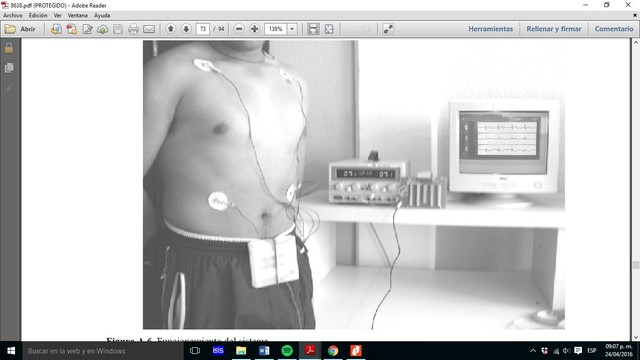Image resolution: width=640 pixels, height=360 pixels.
Task: Open Spotify from taskbar
Action: 287,351
